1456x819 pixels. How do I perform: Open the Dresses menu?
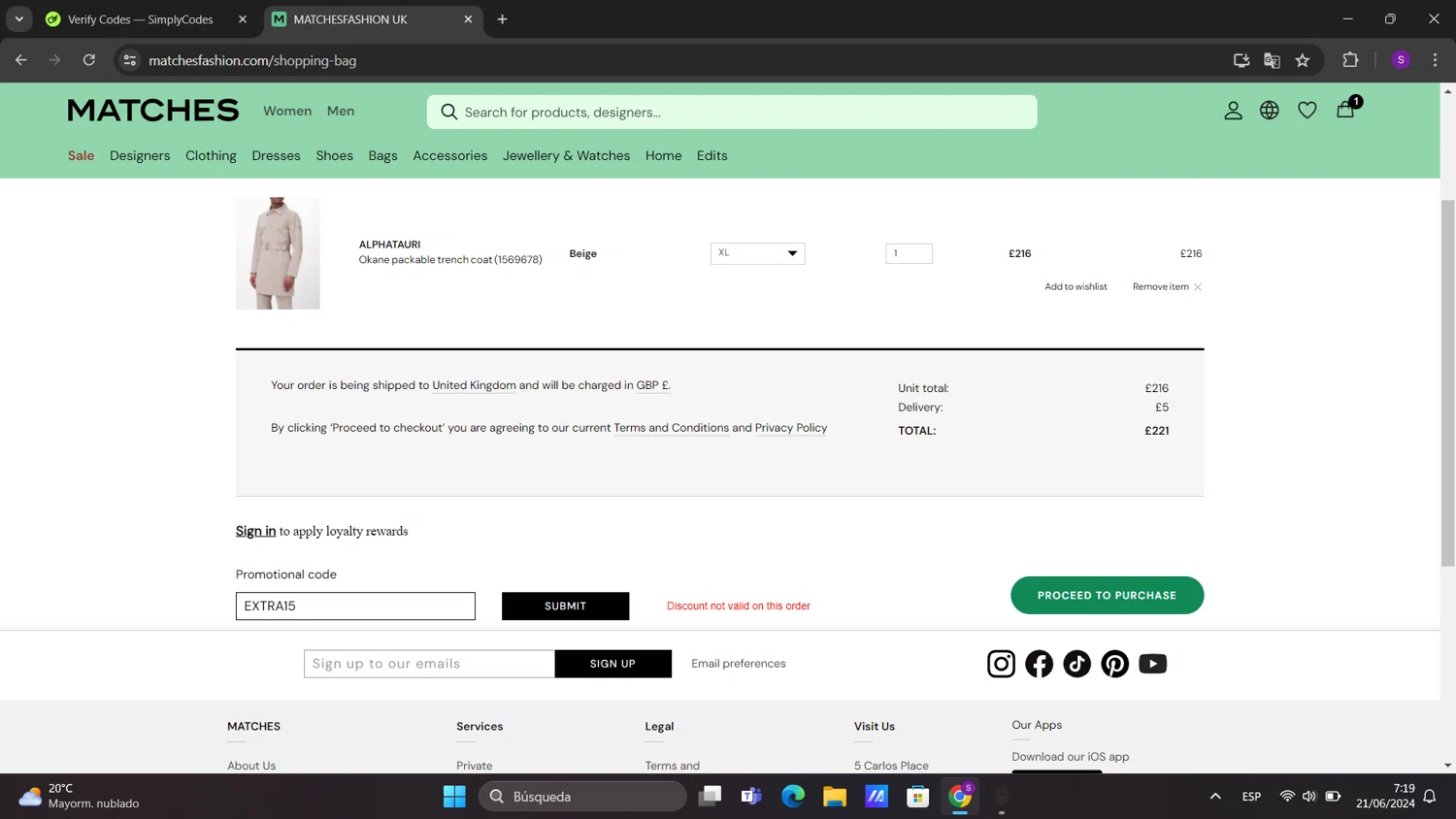point(276,155)
